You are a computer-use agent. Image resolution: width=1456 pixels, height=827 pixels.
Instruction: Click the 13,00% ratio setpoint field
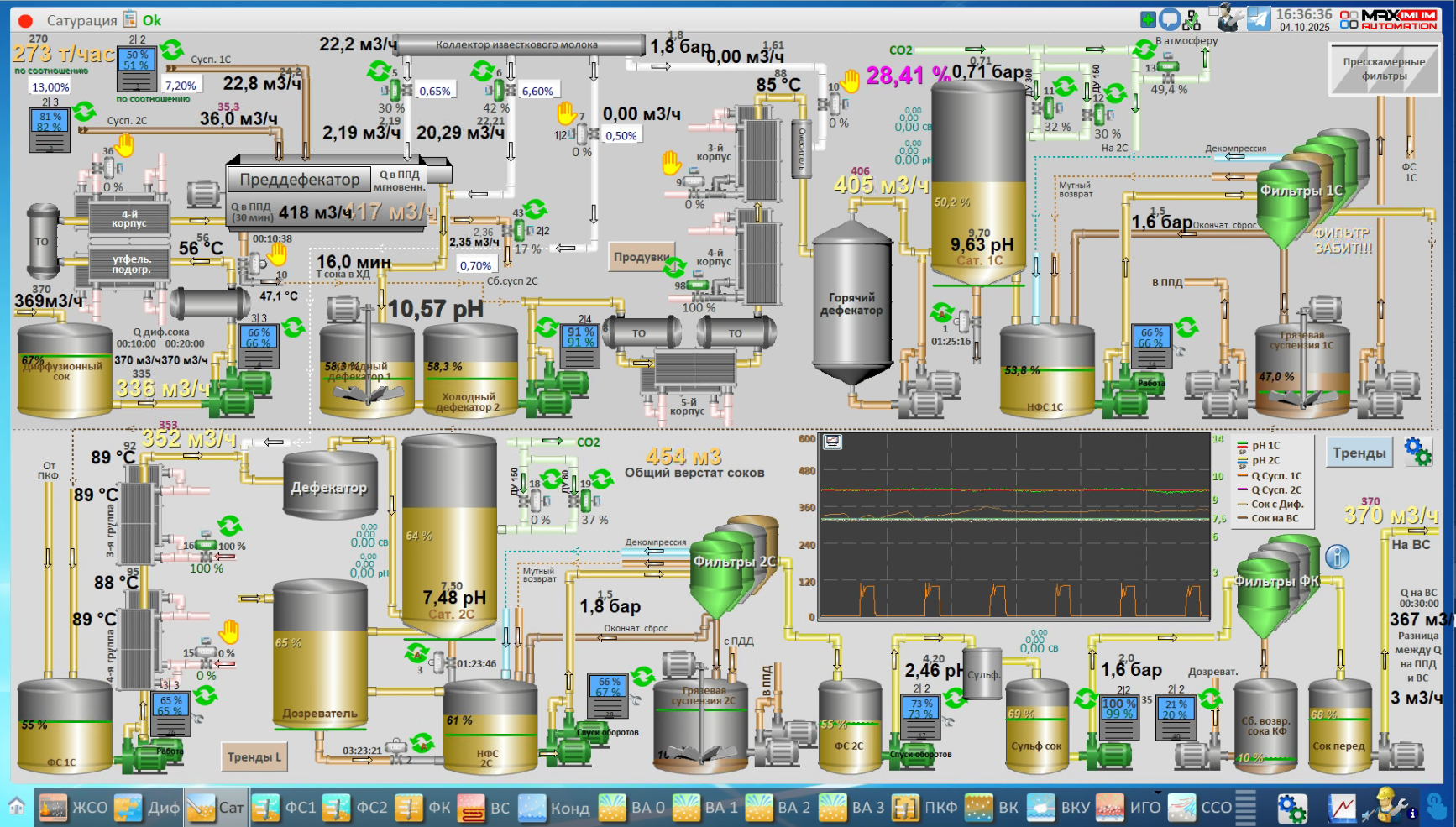(50, 86)
